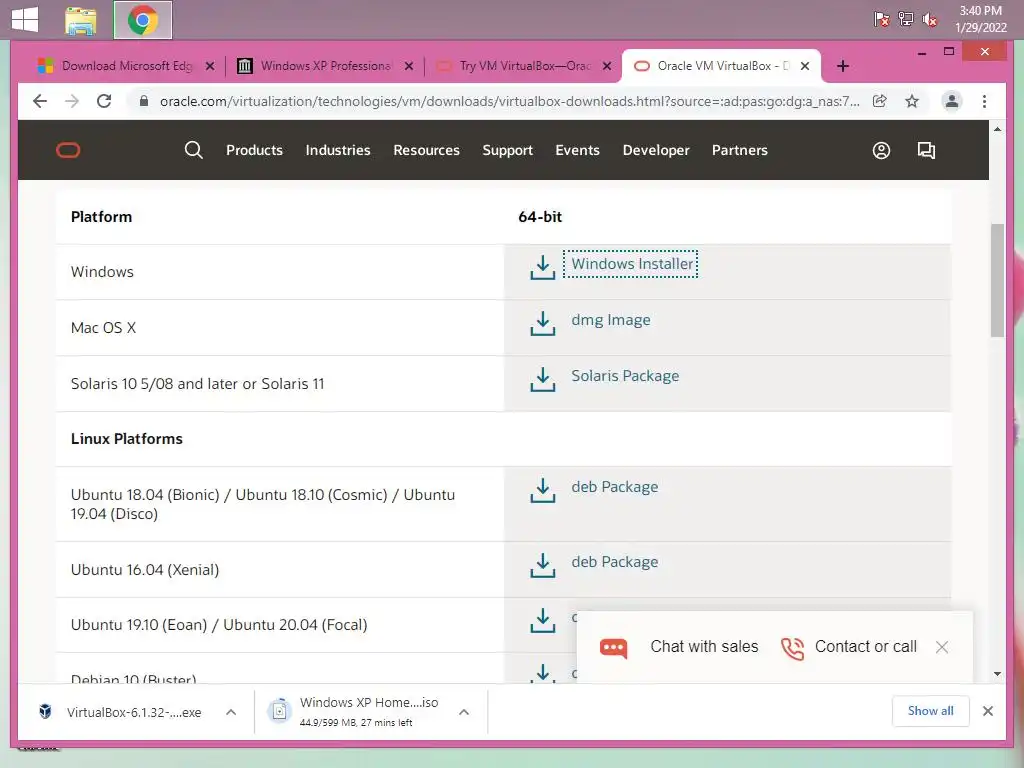Open File Explorer from the taskbar
1024x768 pixels.
[x=81, y=20]
